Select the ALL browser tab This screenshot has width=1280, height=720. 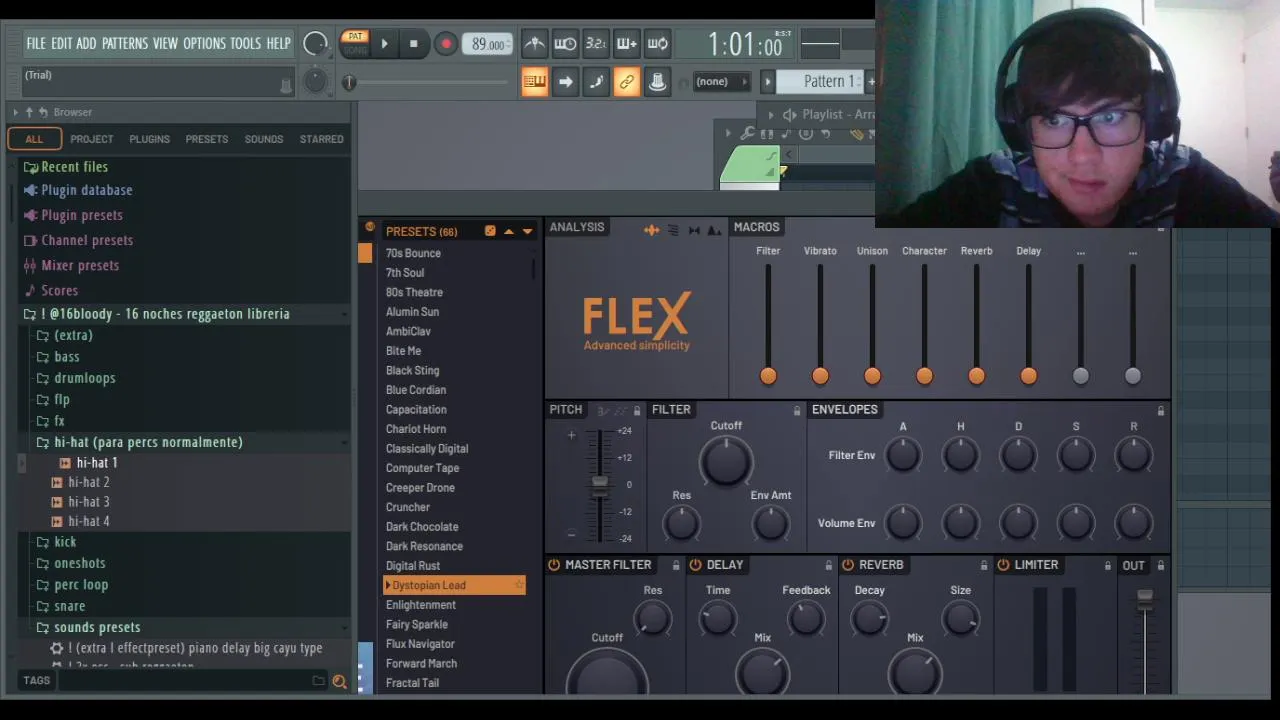(34, 139)
